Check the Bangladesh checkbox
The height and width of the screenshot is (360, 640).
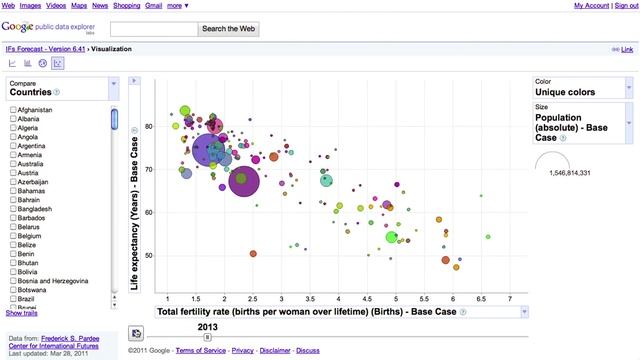[x=13, y=209]
